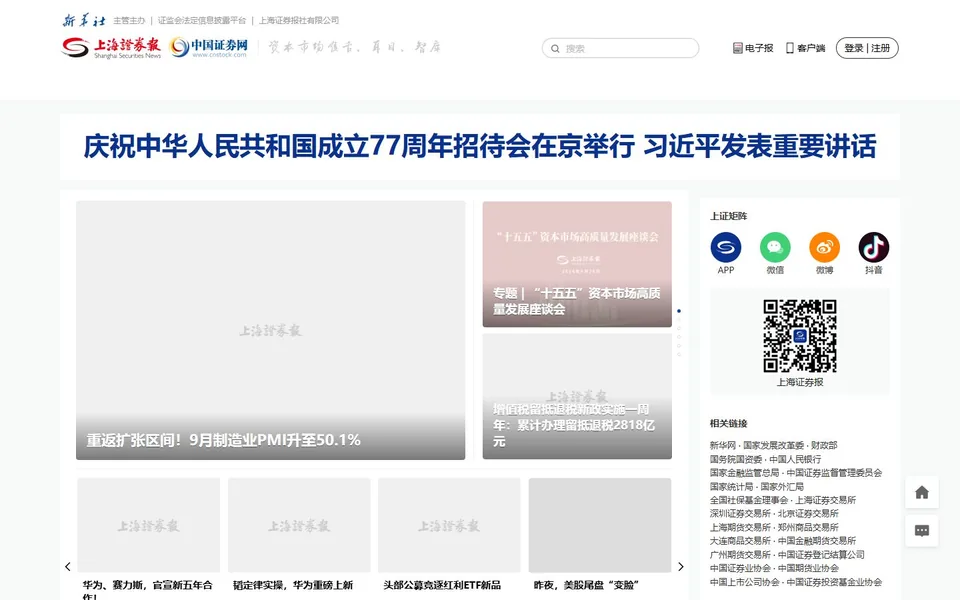Click the floating home icon
The width and height of the screenshot is (960, 600).
[922, 492]
